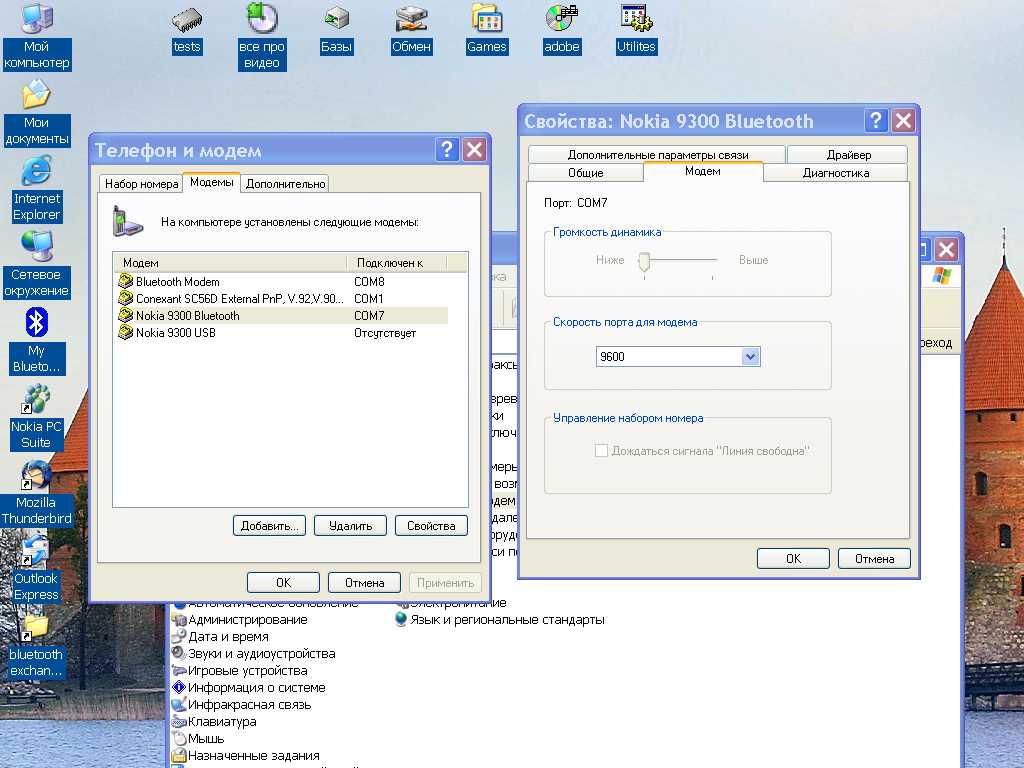Click the Свойства button under the modem list
This screenshot has height=768, width=1024.
431,526
